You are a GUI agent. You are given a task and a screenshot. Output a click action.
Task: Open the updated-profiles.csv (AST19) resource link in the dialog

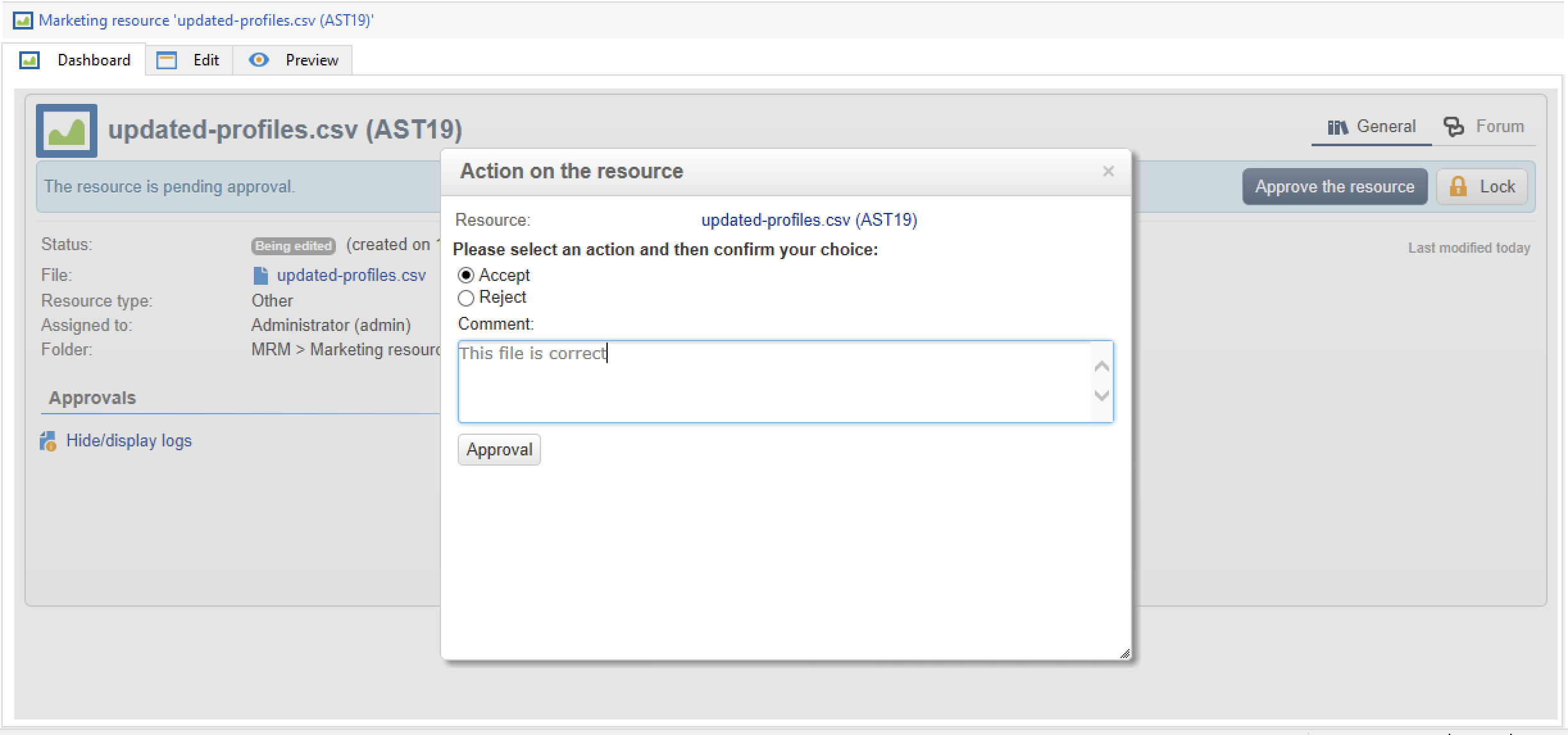click(808, 220)
